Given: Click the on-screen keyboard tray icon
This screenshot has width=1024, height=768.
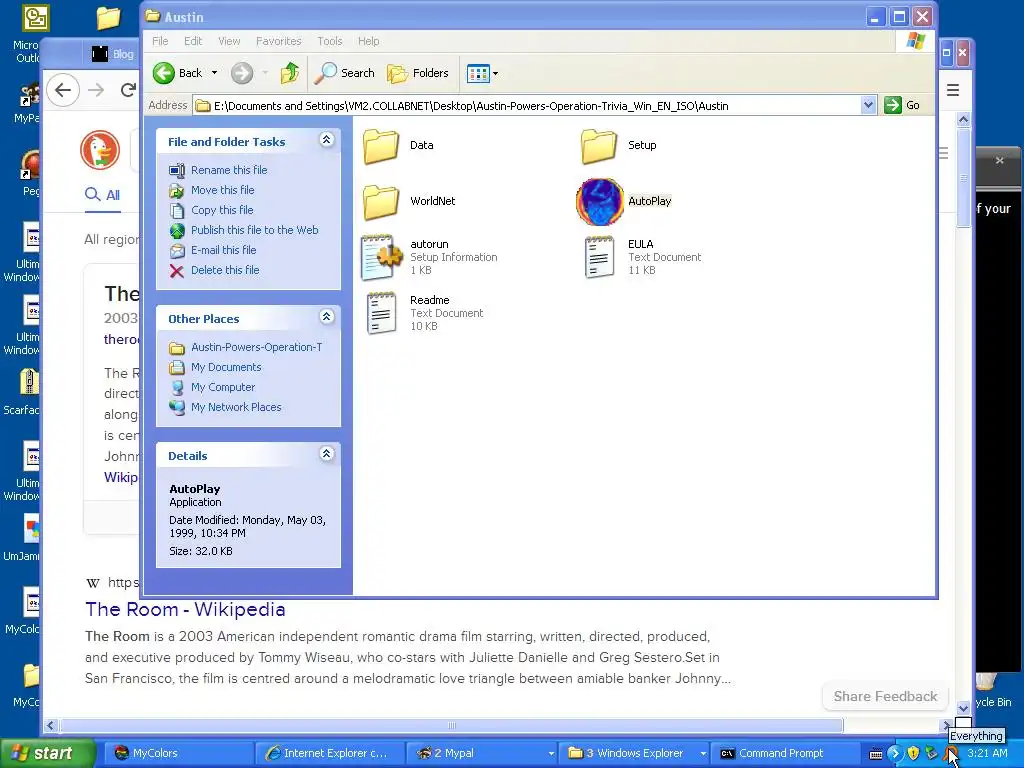Looking at the screenshot, I should pyautogui.click(x=876, y=754).
